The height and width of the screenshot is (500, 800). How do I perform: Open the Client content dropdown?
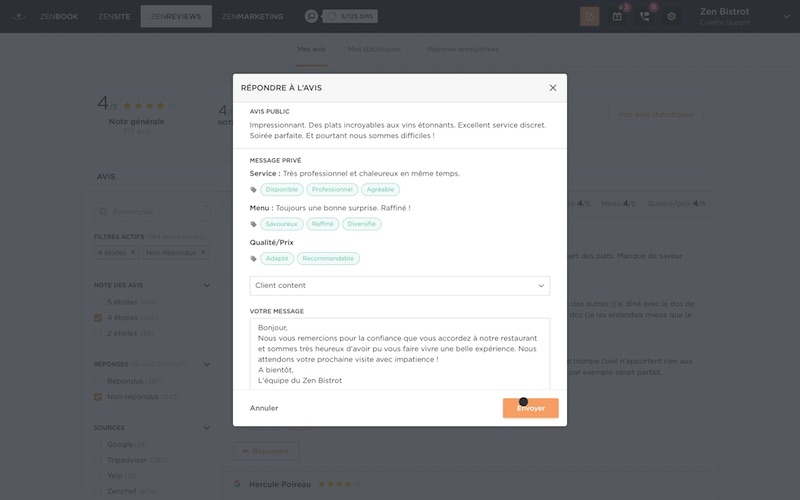click(x=400, y=286)
